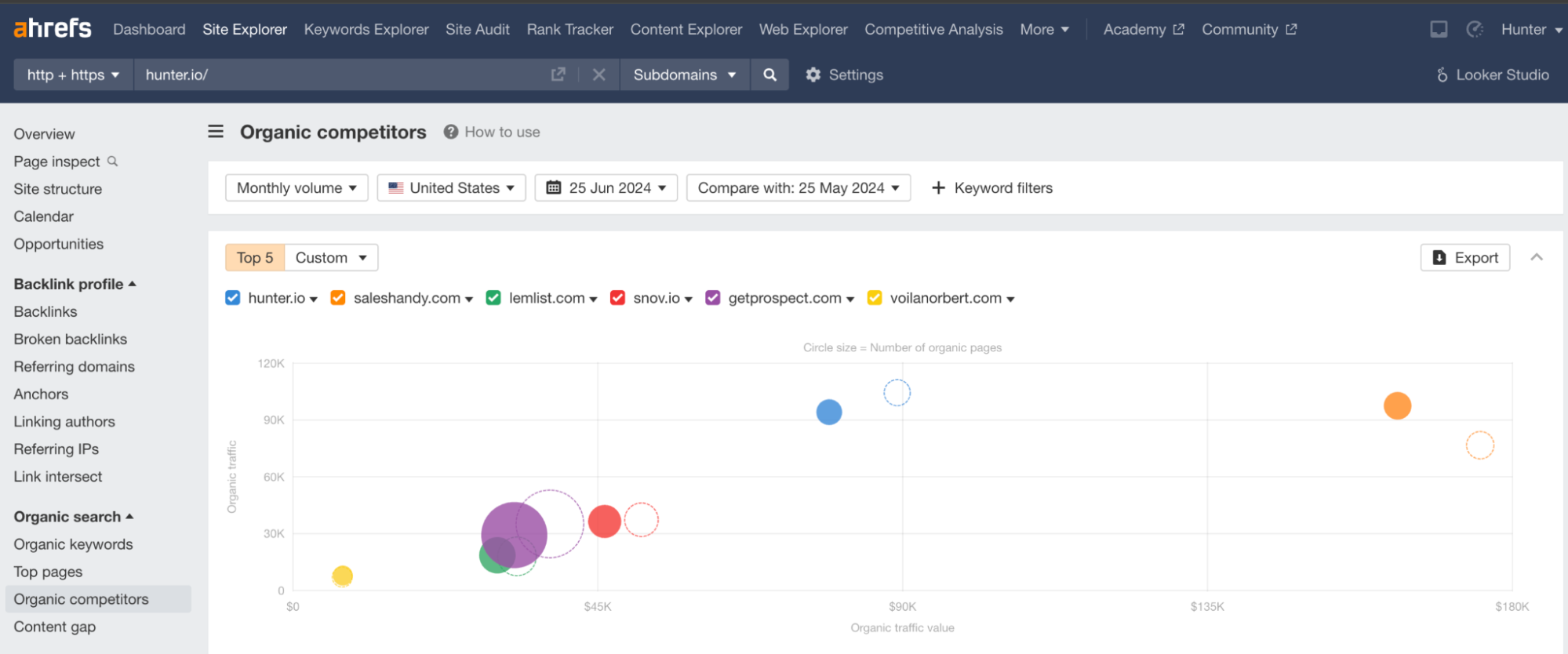1568x654 pixels.
Task: Open Organic keywords in sidebar
Action: pos(74,544)
